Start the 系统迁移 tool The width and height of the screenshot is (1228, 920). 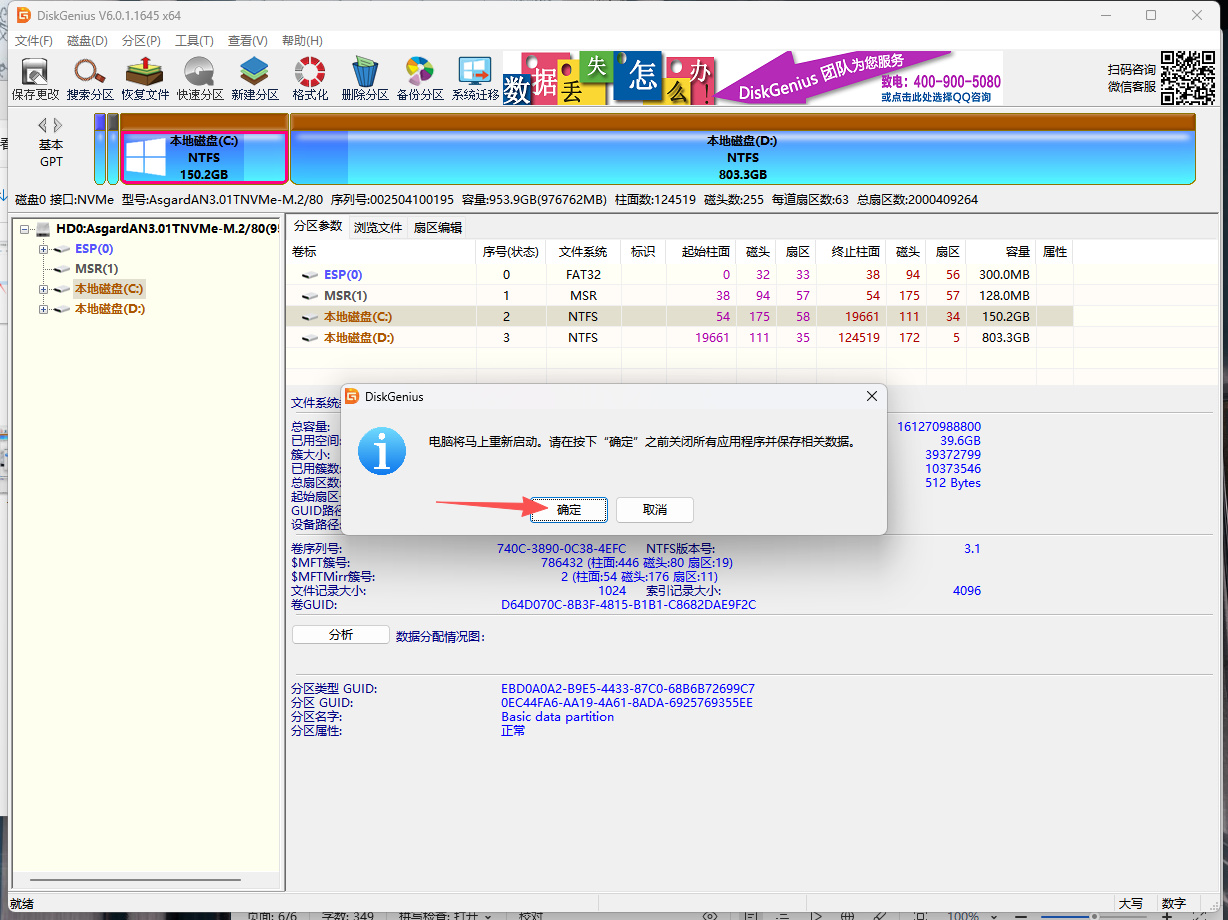(475, 79)
